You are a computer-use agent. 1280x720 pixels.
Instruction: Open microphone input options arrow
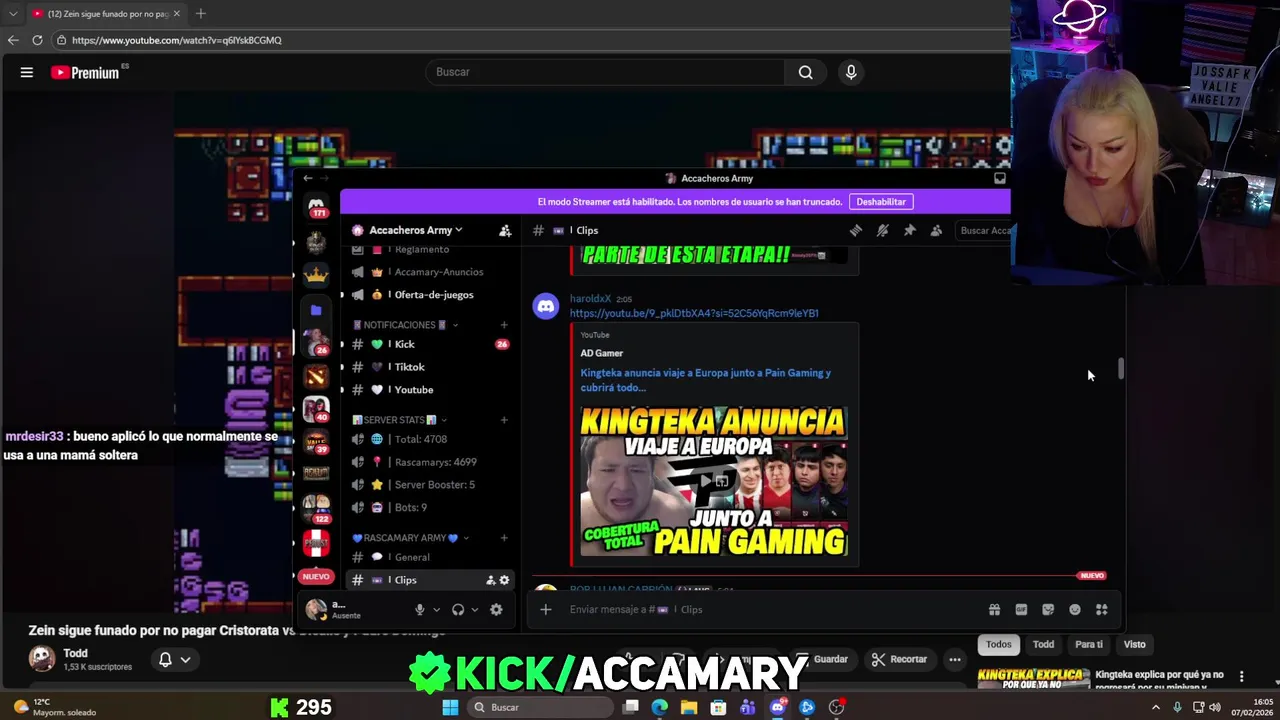[436, 610]
